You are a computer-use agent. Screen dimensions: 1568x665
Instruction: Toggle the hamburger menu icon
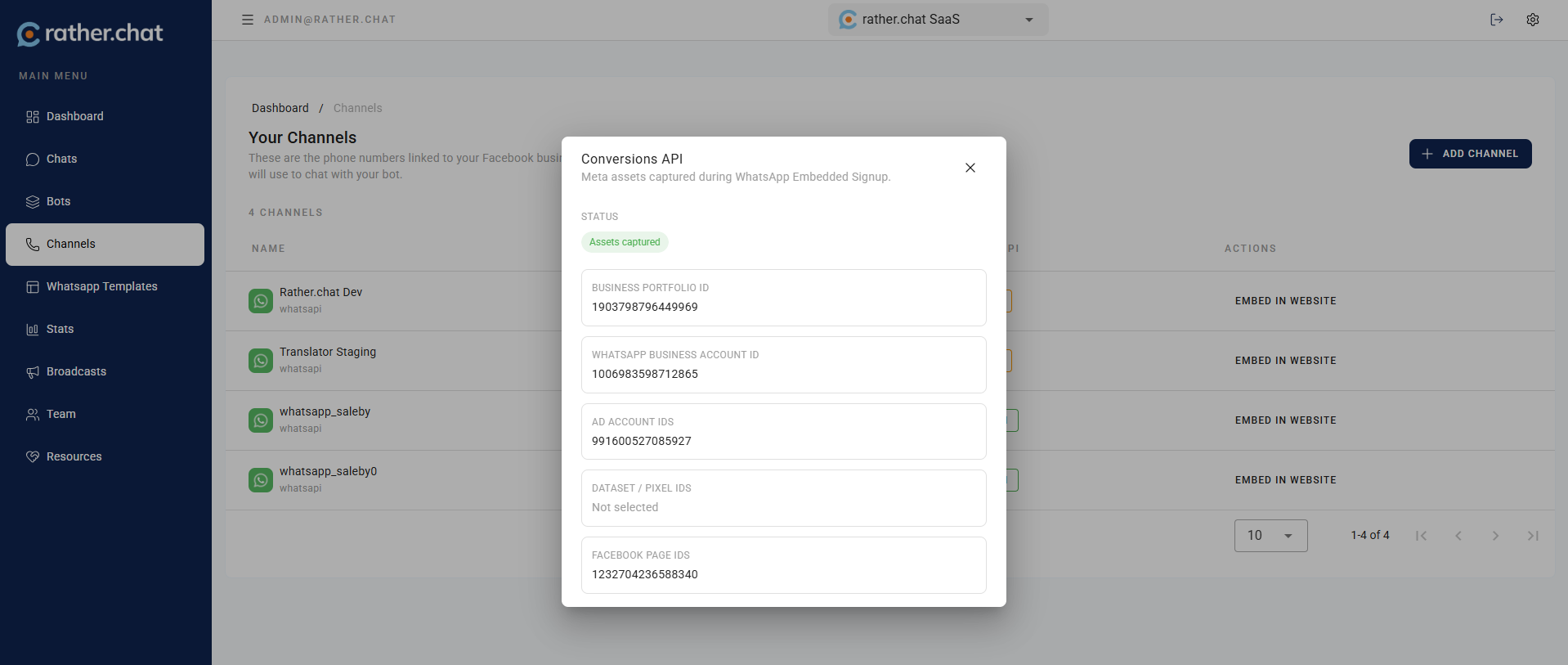pyautogui.click(x=248, y=20)
